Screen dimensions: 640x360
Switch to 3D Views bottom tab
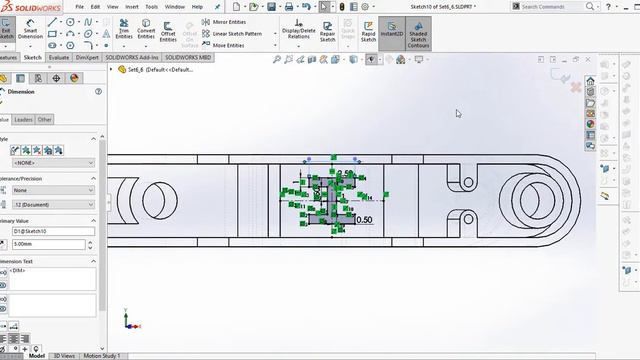(x=64, y=356)
